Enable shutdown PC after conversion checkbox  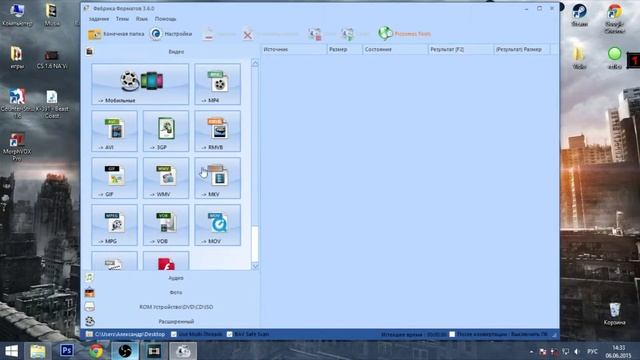coord(452,334)
